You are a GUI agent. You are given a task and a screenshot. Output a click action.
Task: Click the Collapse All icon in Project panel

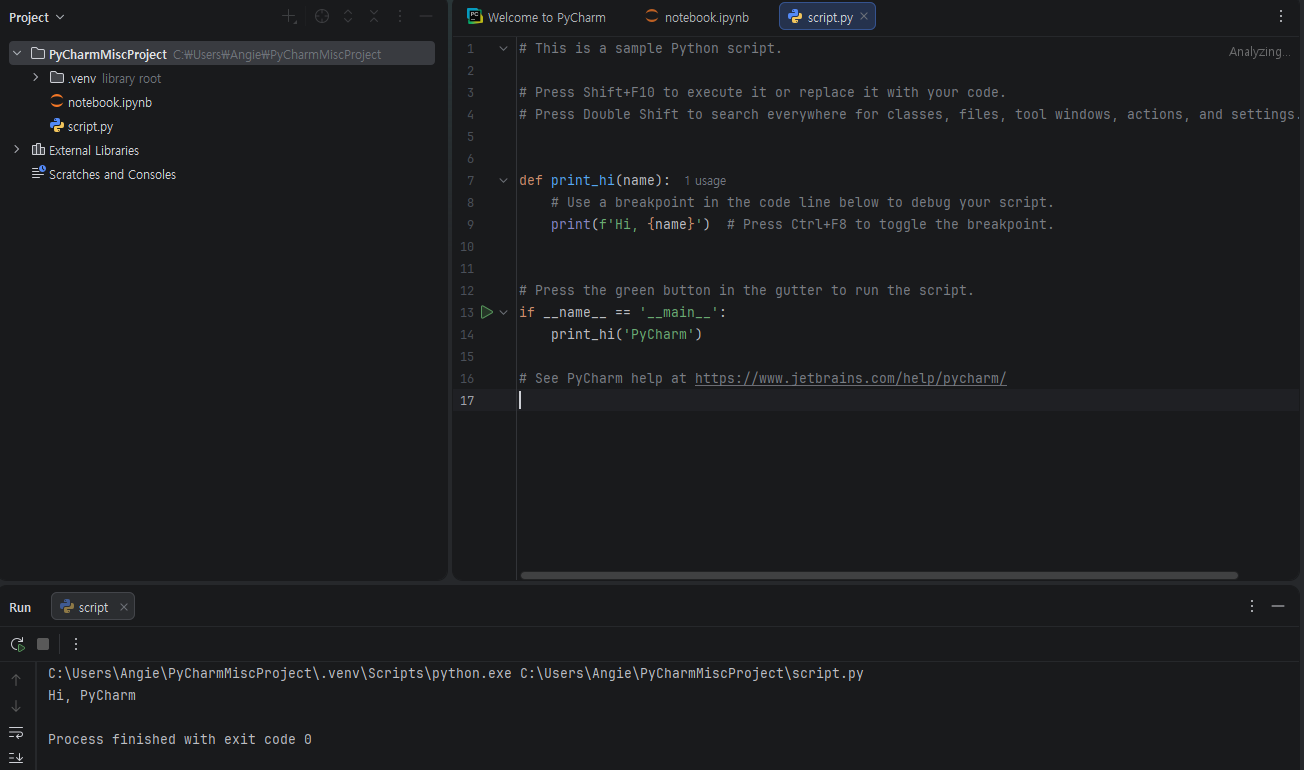(x=374, y=17)
